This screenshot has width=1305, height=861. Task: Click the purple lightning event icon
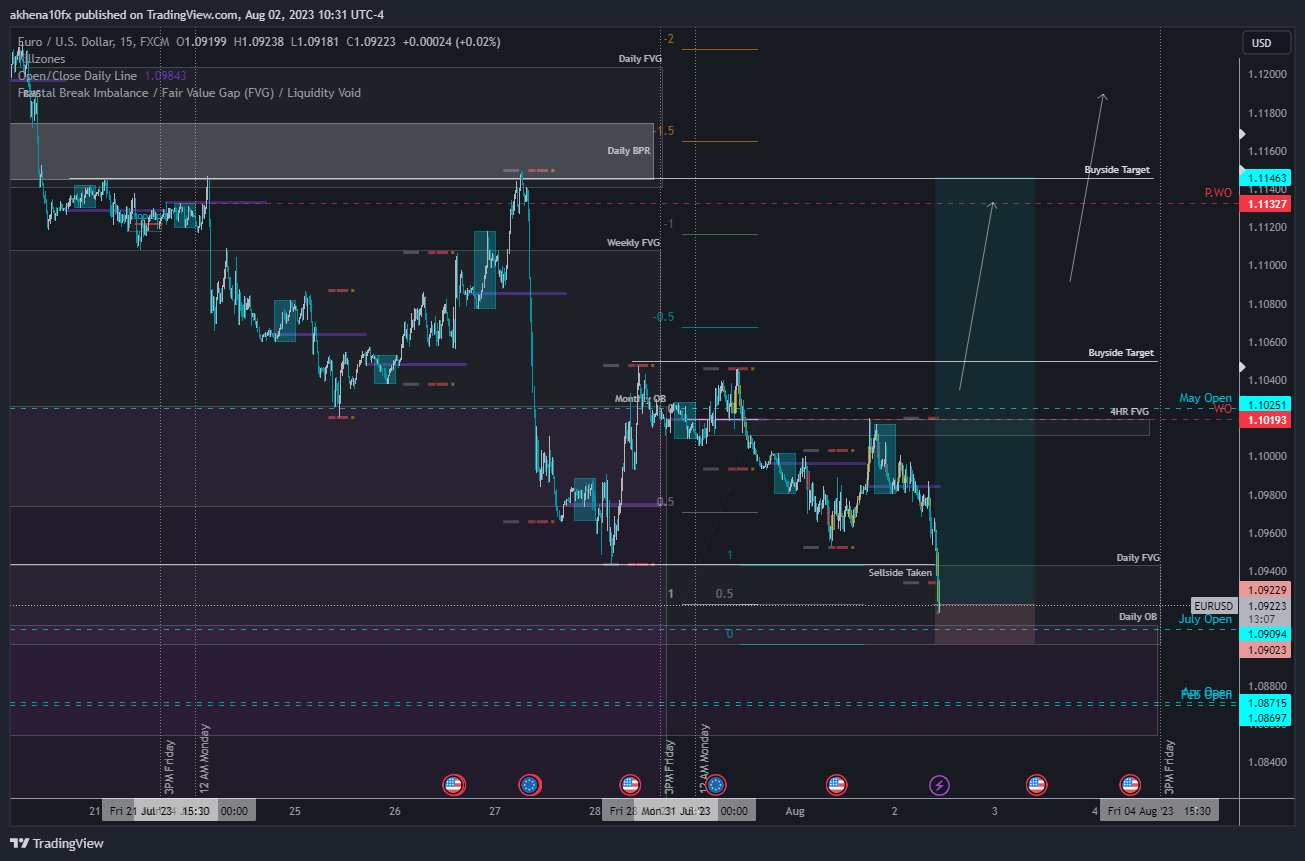pos(940,785)
